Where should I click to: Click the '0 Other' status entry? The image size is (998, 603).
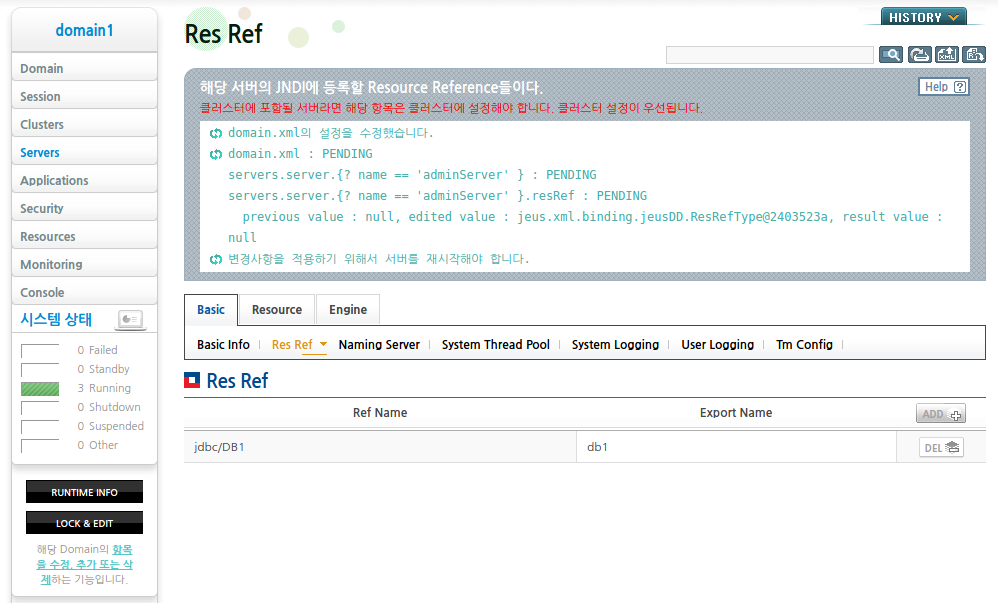pyautogui.click(x=97, y=445)
